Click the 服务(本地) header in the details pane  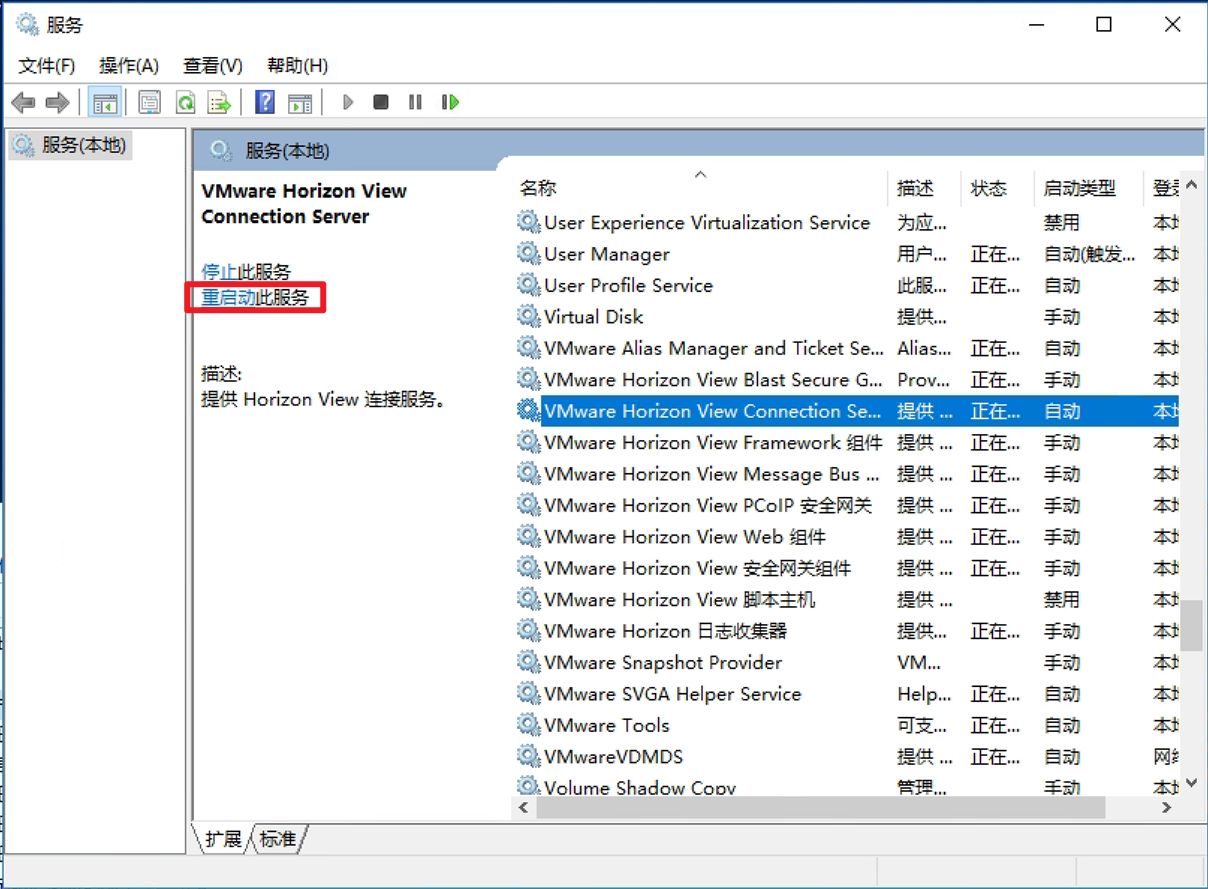point(287,151)
